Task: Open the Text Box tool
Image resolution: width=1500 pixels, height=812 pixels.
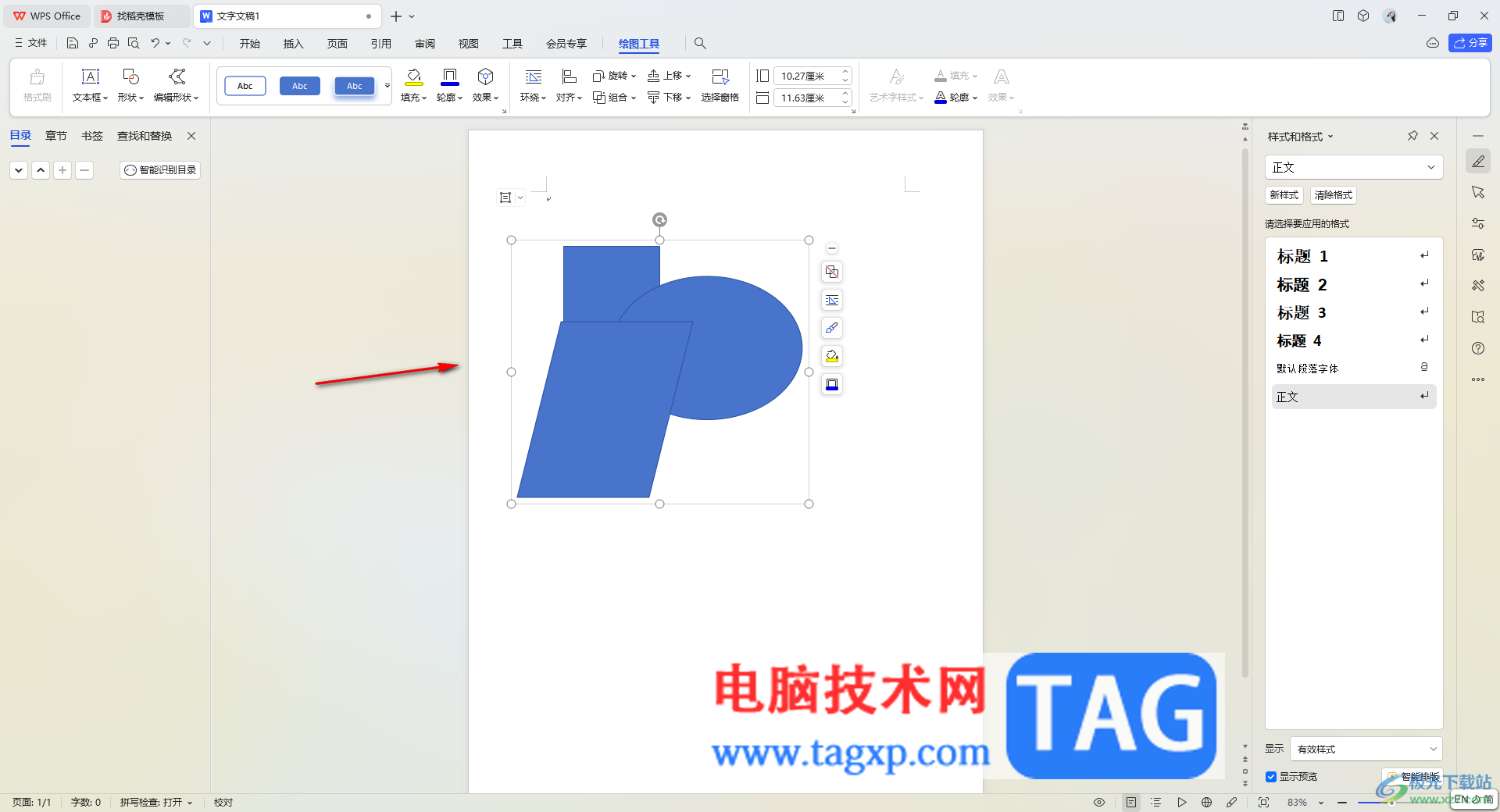Action: pyautogui.click(x=91, y=85)
